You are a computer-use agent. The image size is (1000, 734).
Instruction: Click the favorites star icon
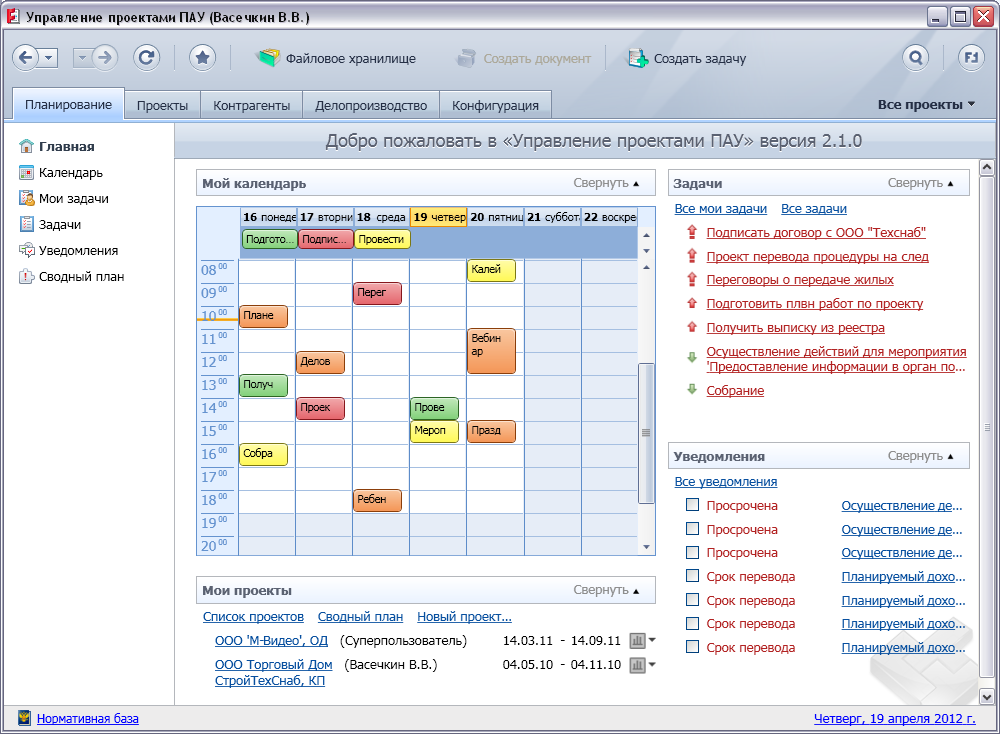(202, 58)
